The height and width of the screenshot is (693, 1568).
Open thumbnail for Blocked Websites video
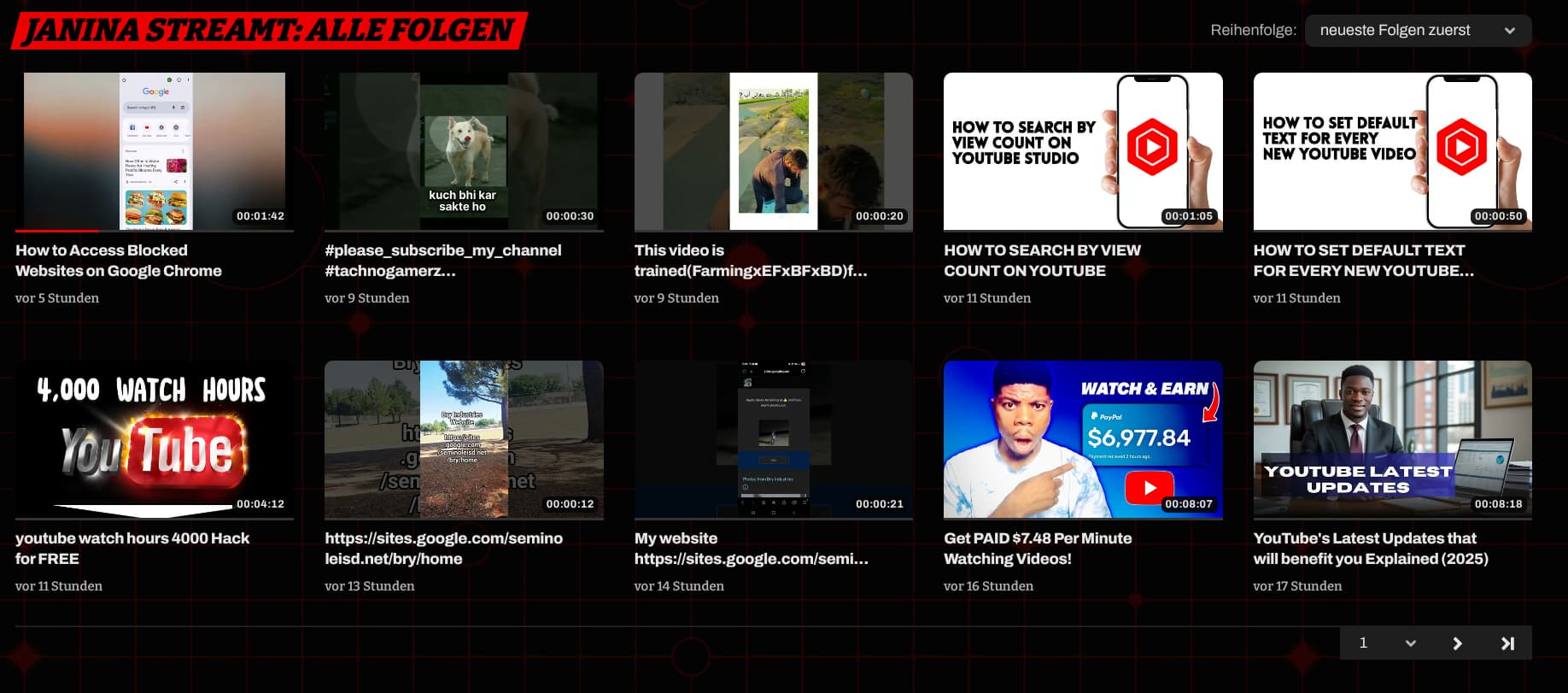point(155,151)
